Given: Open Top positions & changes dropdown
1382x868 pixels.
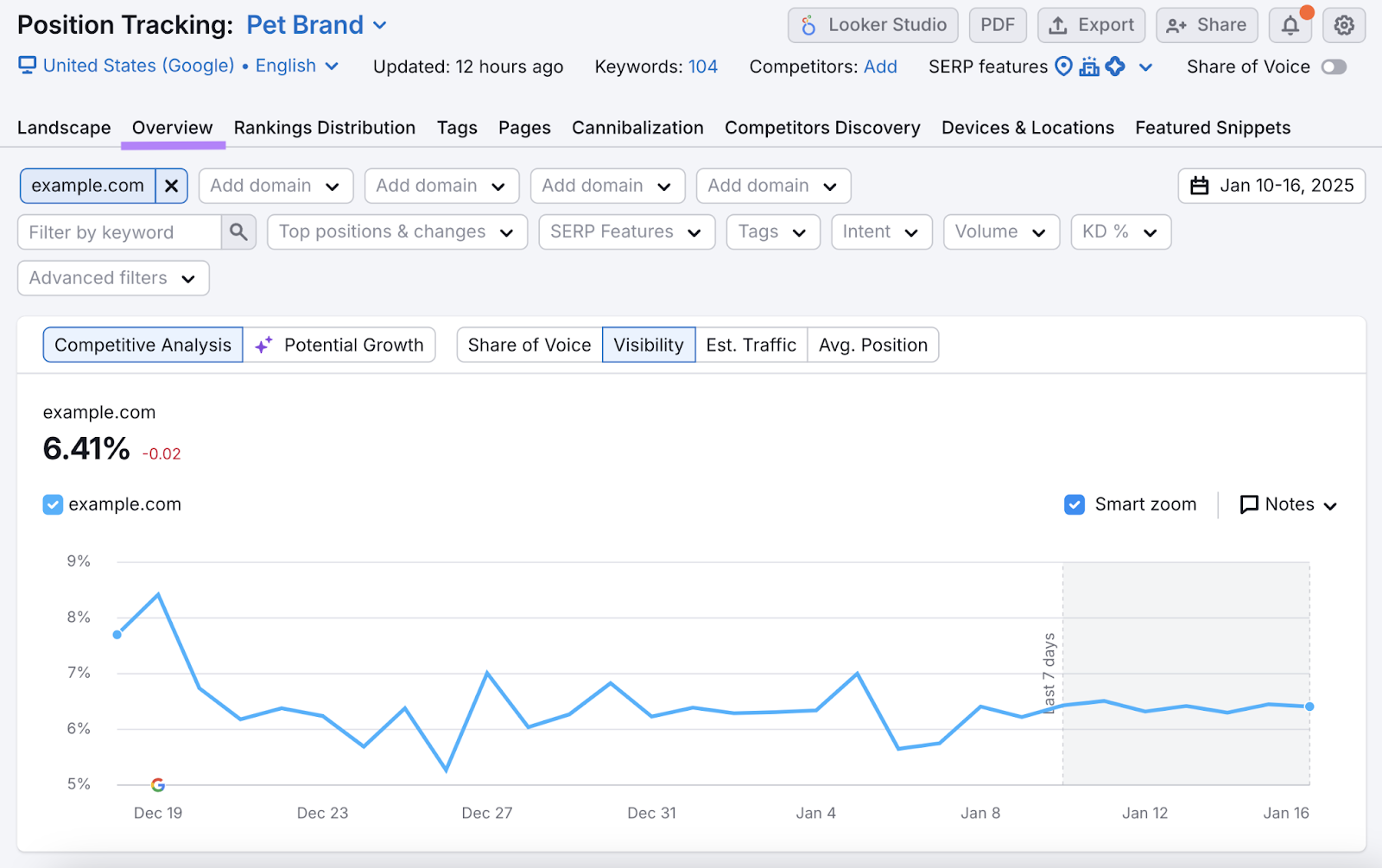Looking at the screenshot, I should click(397, 232).
